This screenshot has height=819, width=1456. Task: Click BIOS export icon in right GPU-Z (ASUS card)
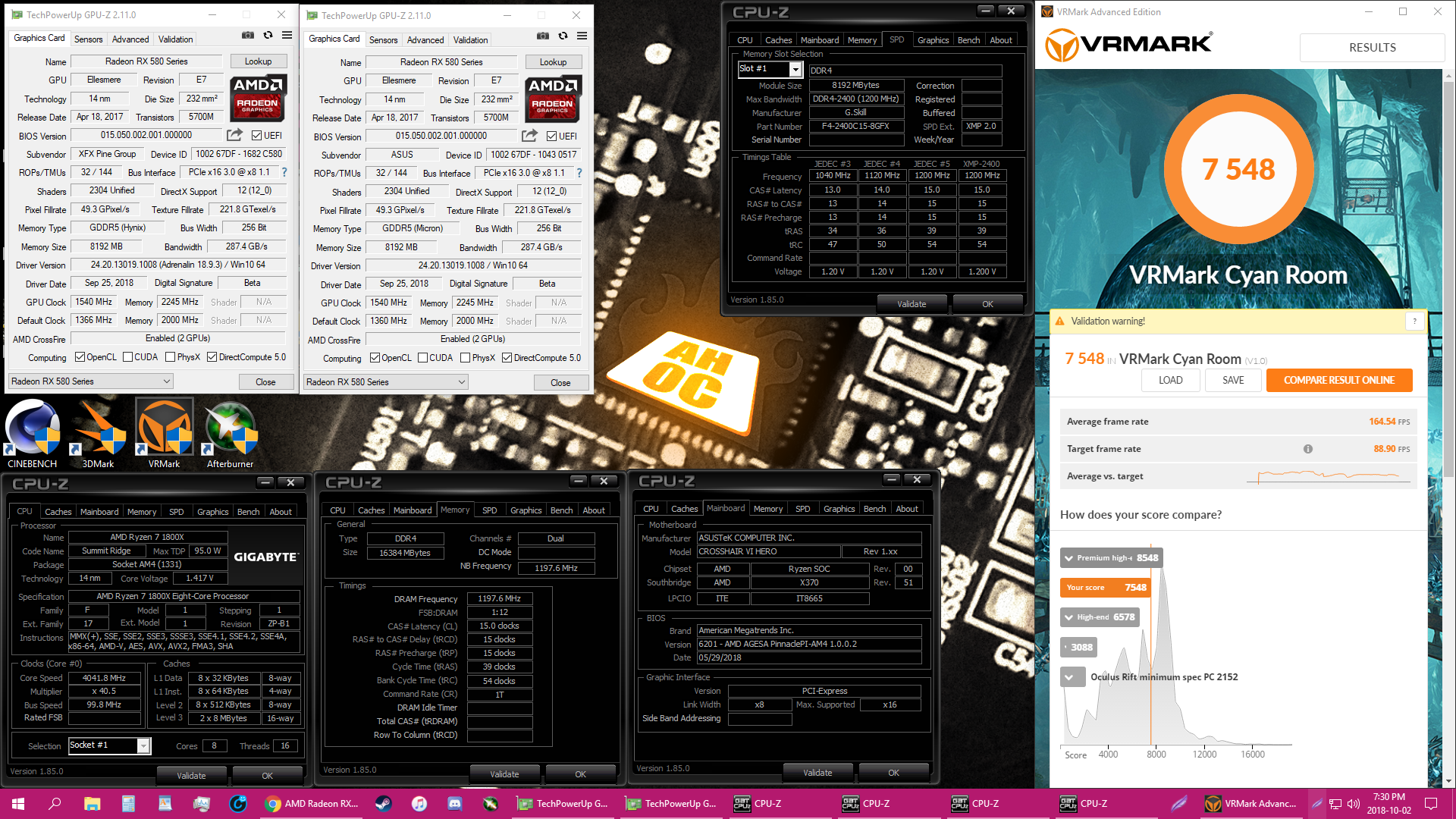(x=529, y=136)
